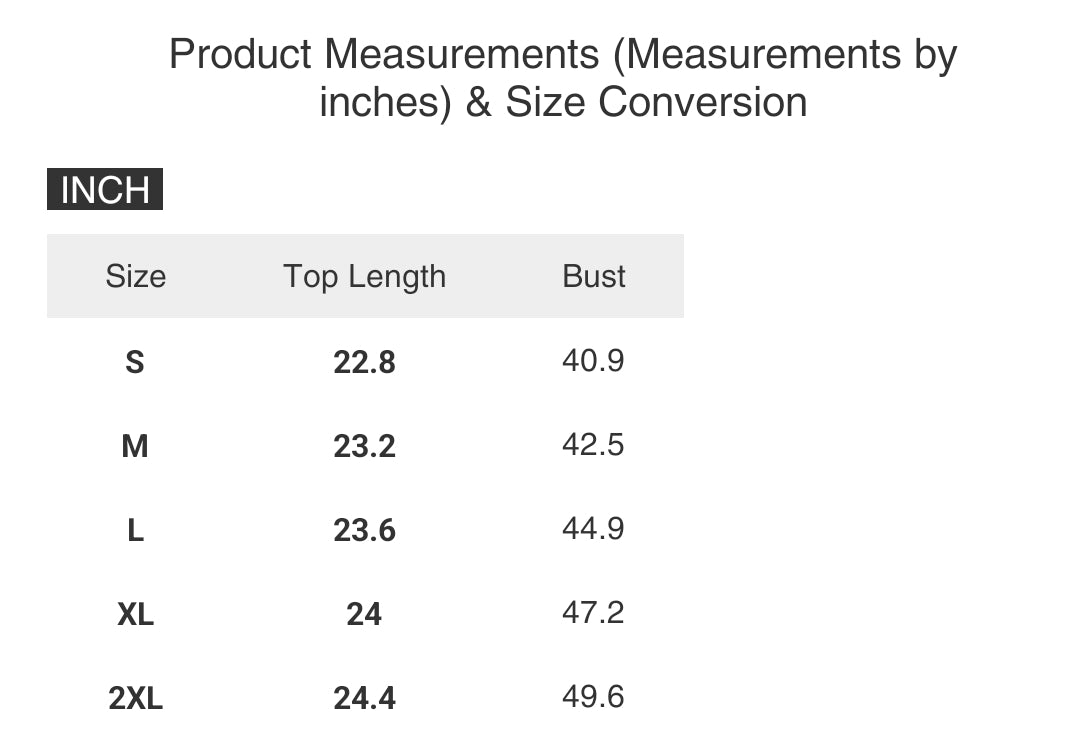1080x729 pixels.
Task: Click the 22.8 top length value
Action: pos(364,362)
